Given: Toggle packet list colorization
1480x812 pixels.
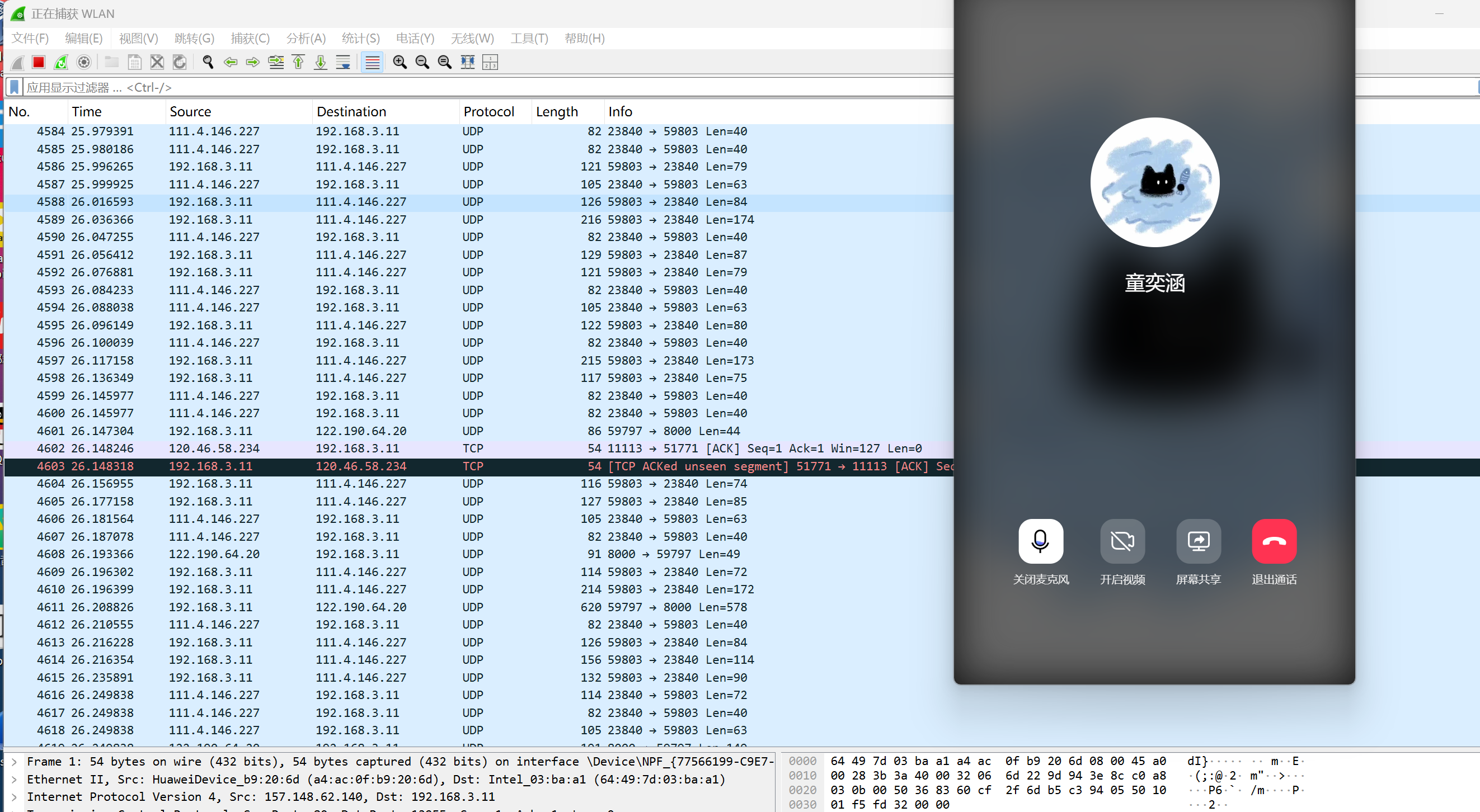Looking at the screenshot, I should point(372,62).
